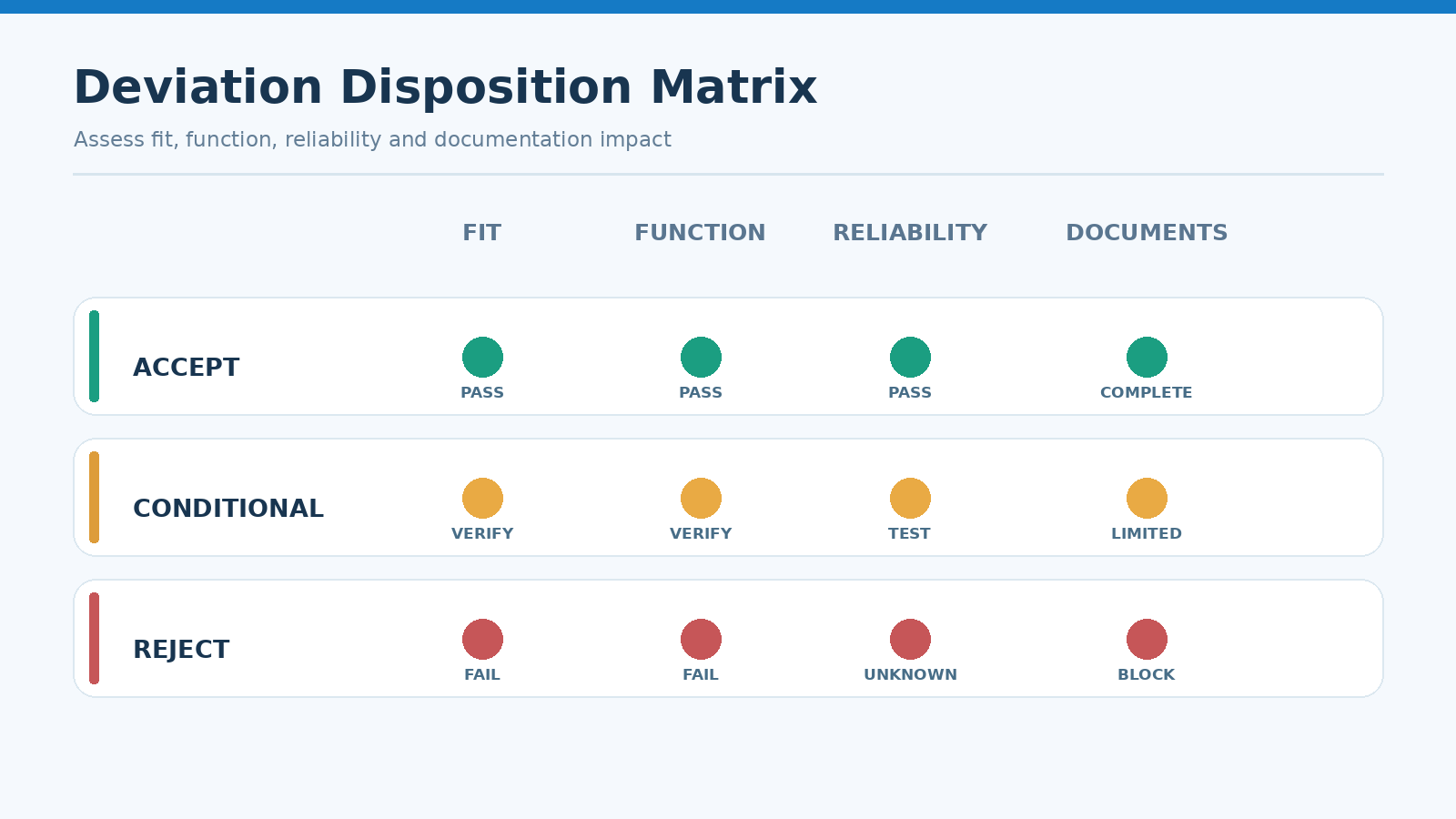Select the RELIABILITY column header
This screenshot has width=1456, height=819.
click(x=910, y=233)
